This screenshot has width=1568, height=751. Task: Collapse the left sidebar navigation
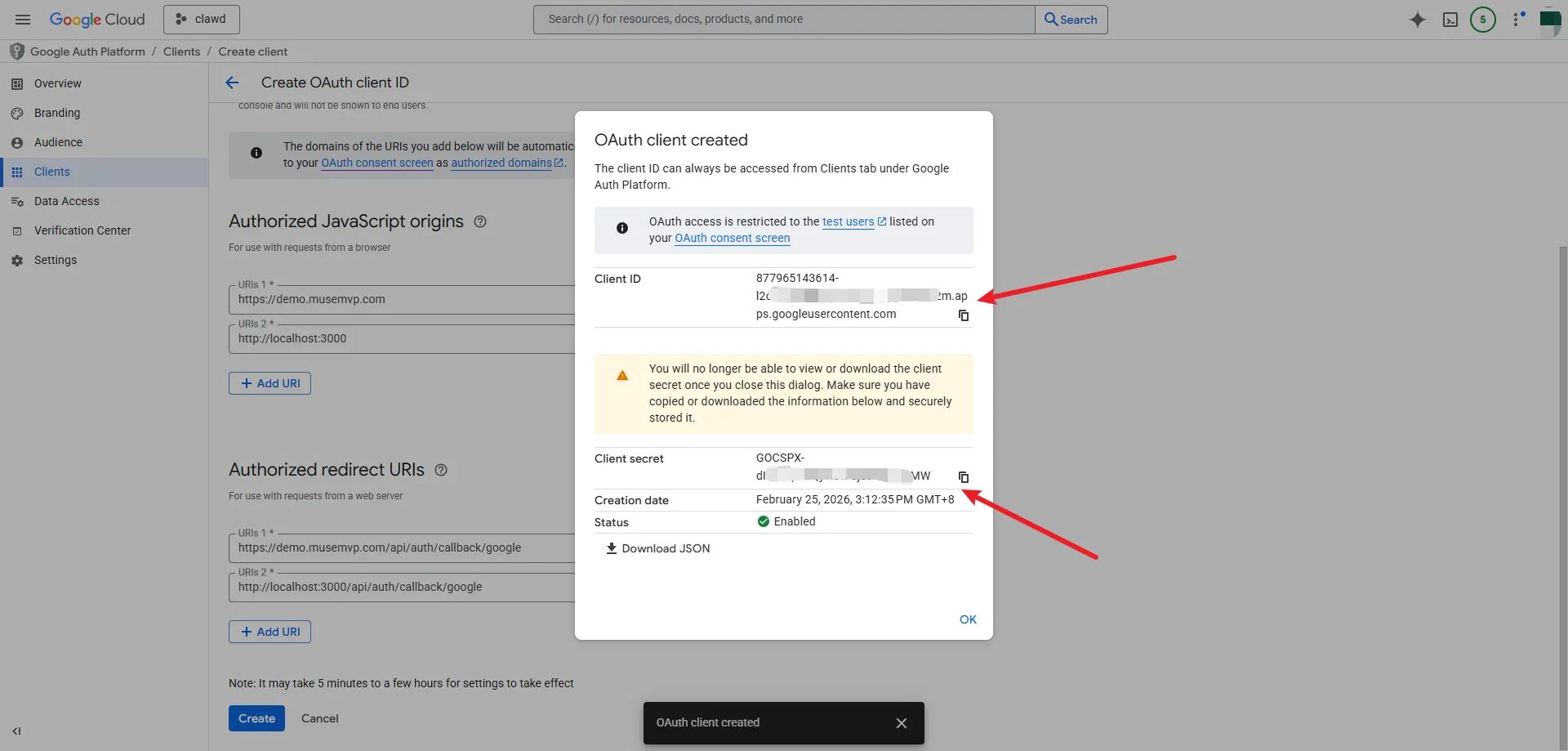click(16, 731)
